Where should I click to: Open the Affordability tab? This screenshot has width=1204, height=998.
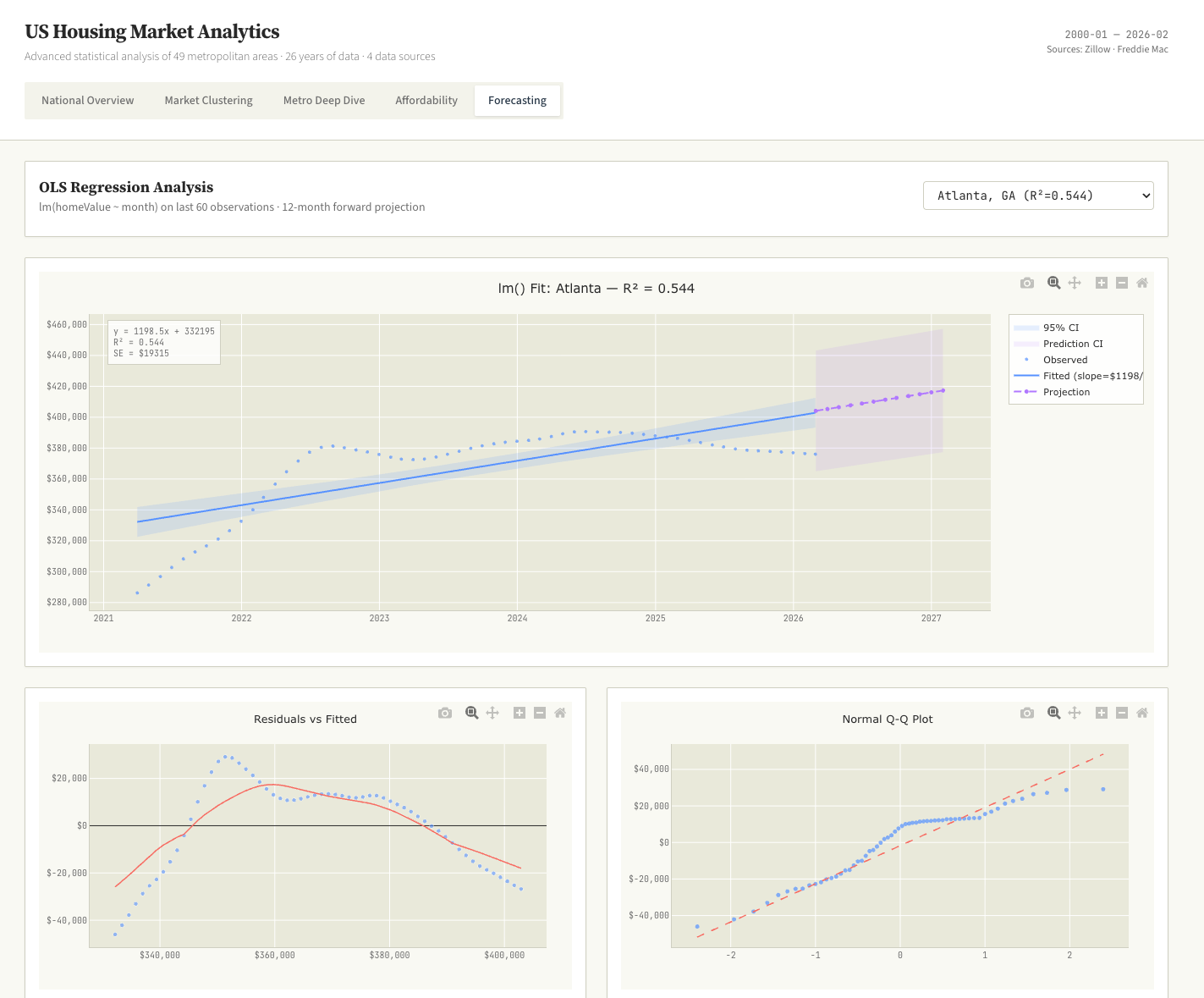(x=426, y=100)
